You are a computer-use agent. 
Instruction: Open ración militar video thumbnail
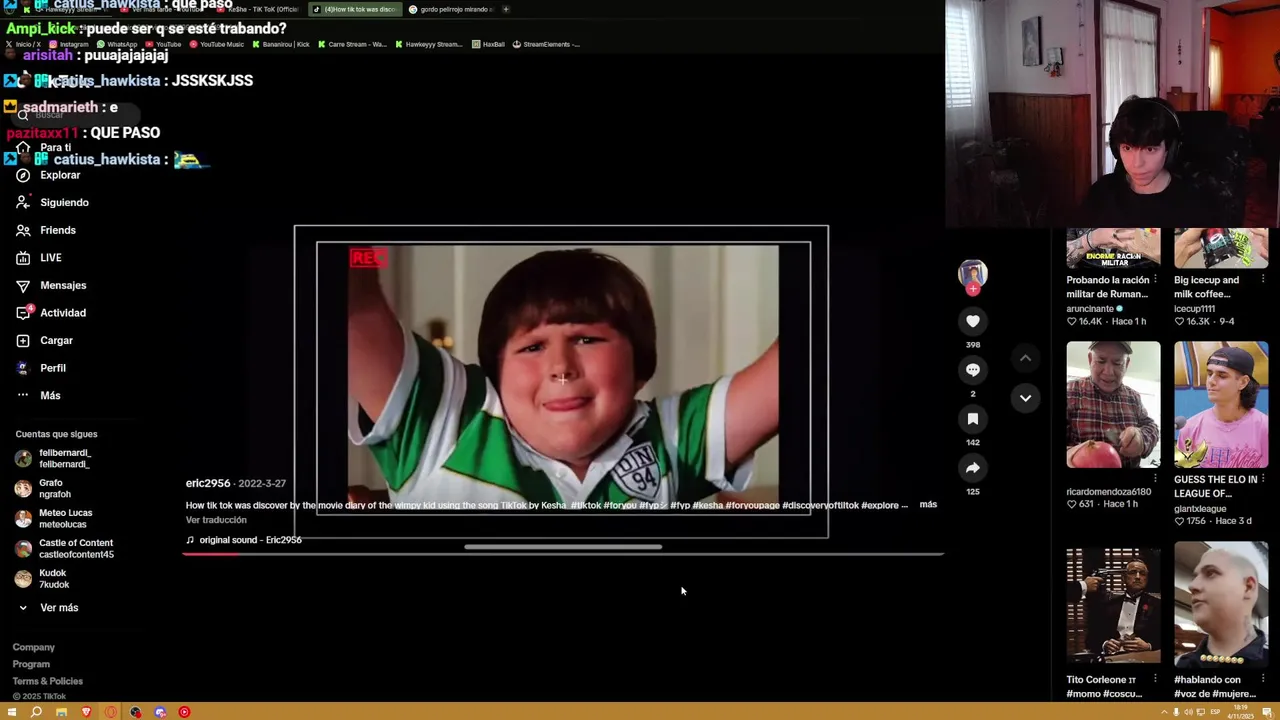(x=1113, y=248)
